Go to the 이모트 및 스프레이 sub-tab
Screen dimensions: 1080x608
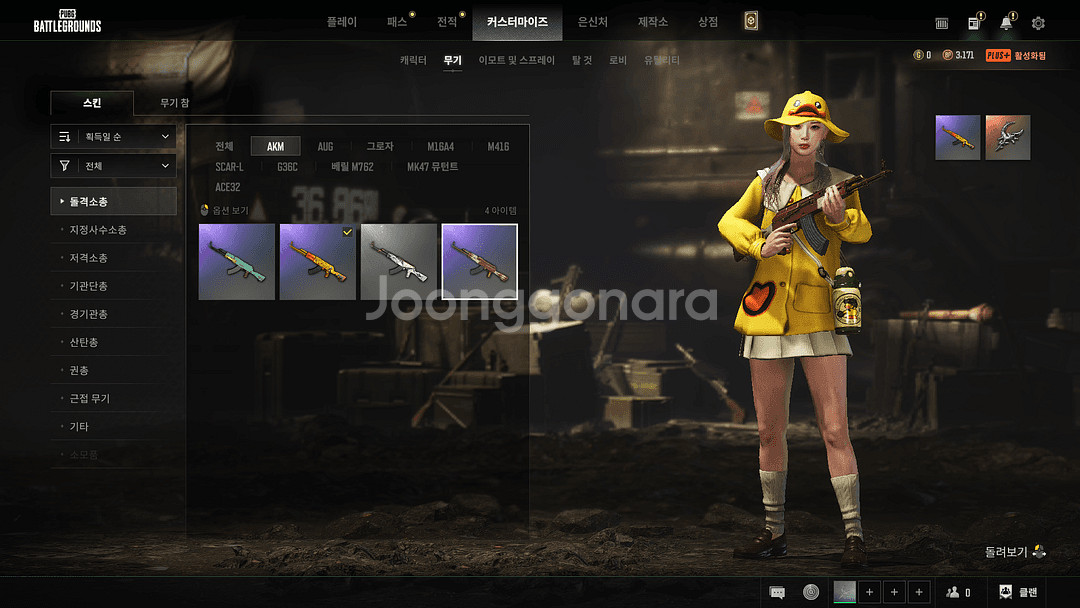tap(517, 61)
